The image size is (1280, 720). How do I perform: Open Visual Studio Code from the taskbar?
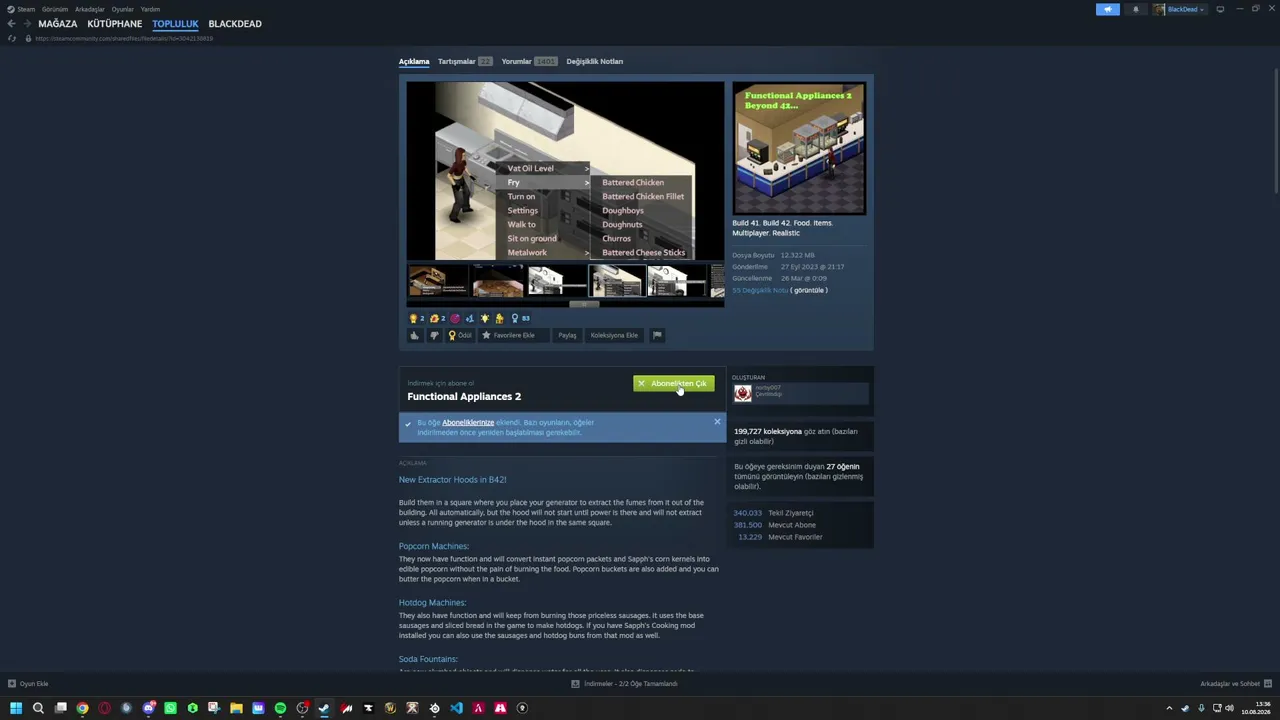[456, 708]
